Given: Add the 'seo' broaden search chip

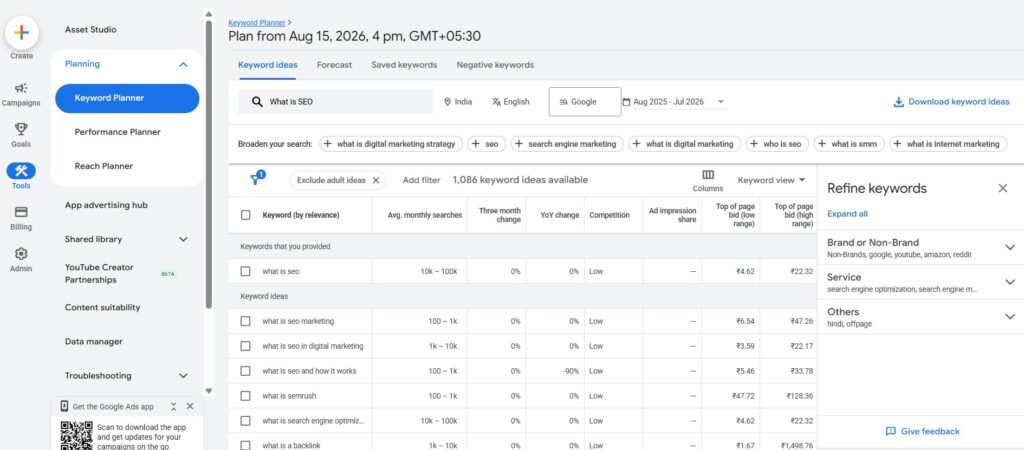Looking at the screenshot, I should pyautogui.click(x=487, y=144).
